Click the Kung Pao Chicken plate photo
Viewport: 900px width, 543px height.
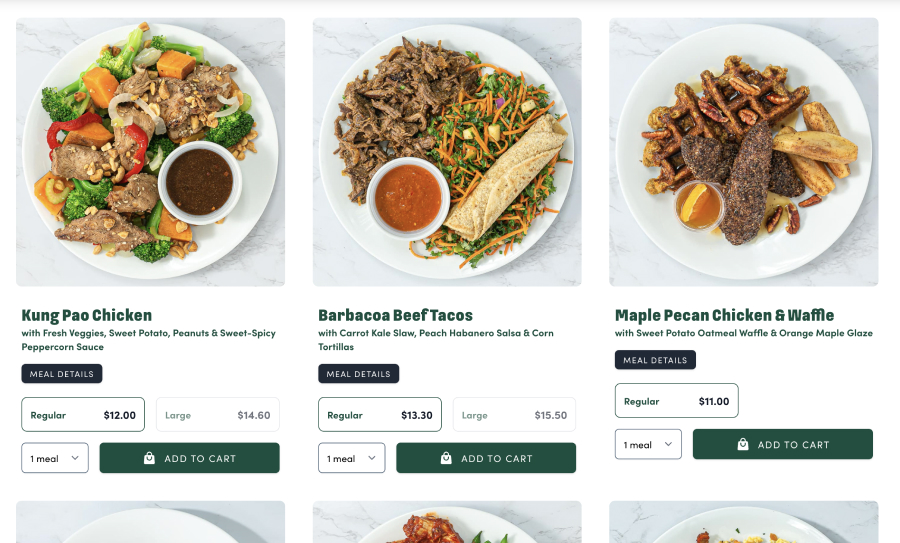(150, 152)
